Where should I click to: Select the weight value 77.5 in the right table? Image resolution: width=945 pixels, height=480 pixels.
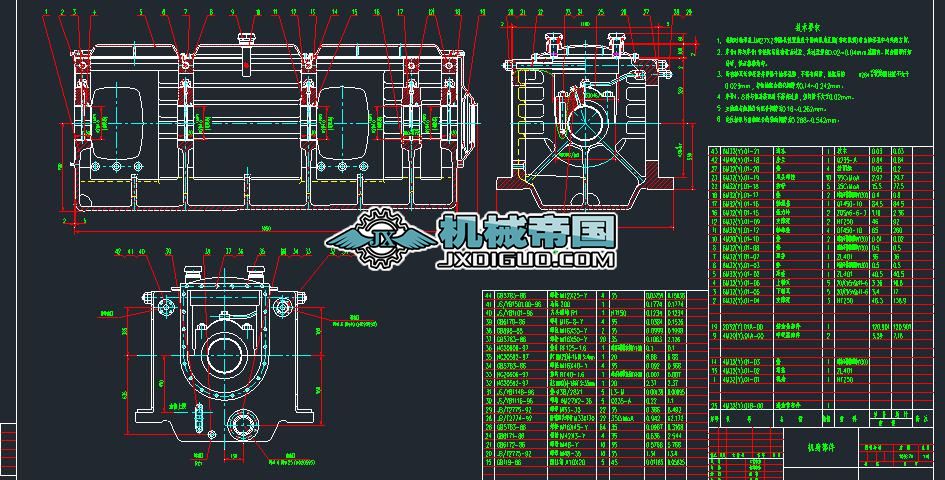click(899, 187)
